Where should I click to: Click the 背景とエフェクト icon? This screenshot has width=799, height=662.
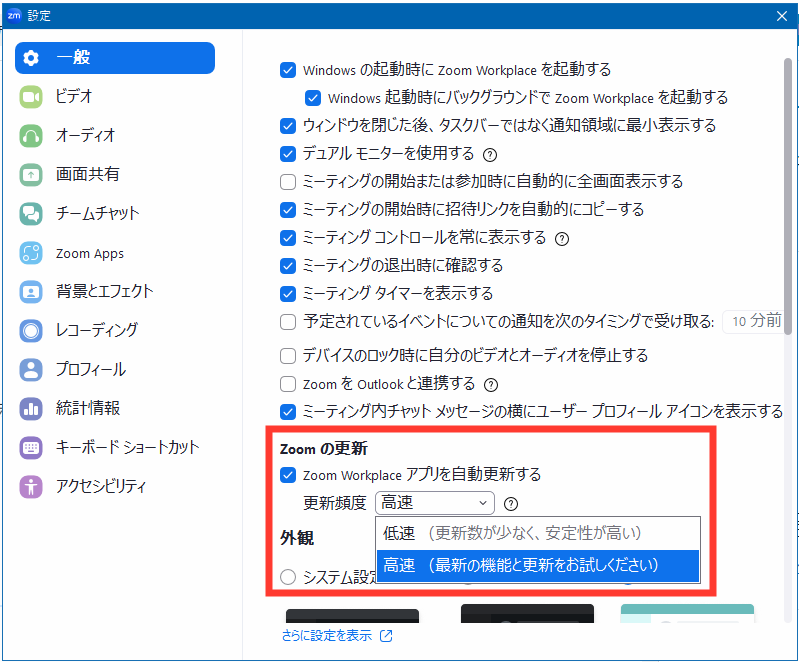(x=31, y=292)
